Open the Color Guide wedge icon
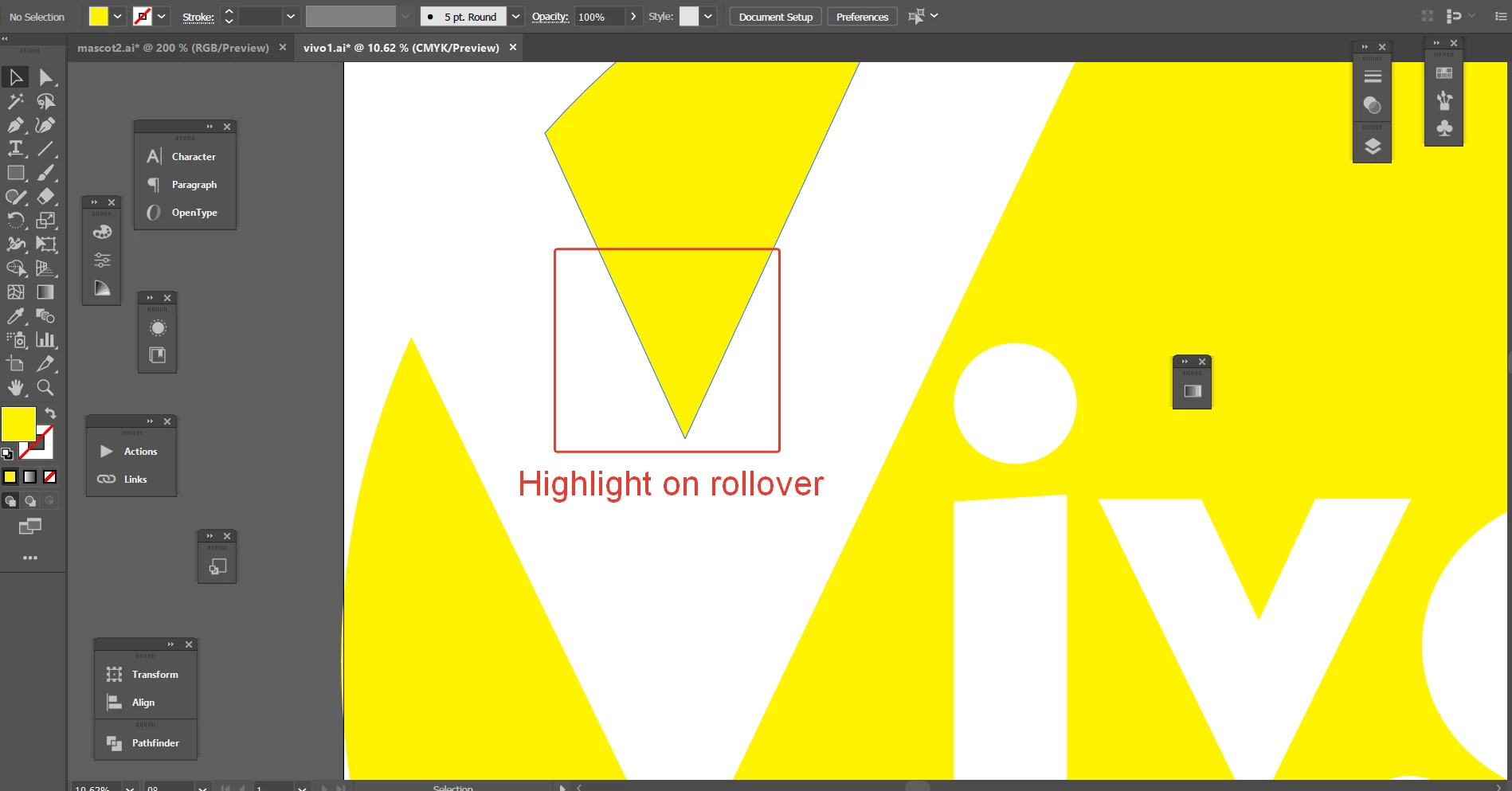 (x=102, y=288)
